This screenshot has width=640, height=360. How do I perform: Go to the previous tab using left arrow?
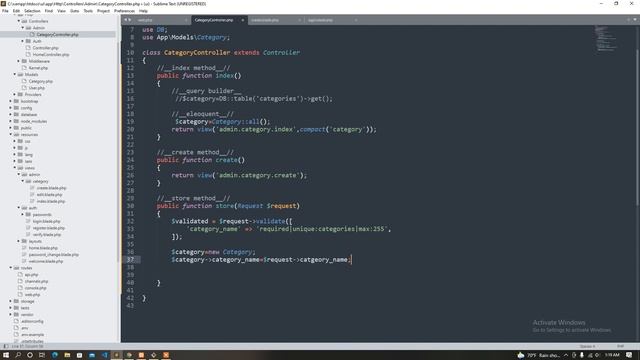tap(126, 20)
